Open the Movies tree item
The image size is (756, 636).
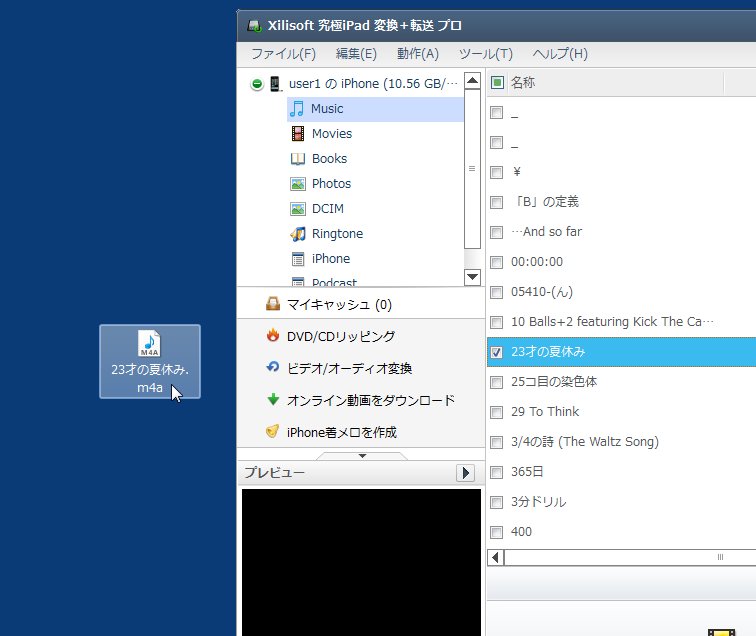coord(332,134)
